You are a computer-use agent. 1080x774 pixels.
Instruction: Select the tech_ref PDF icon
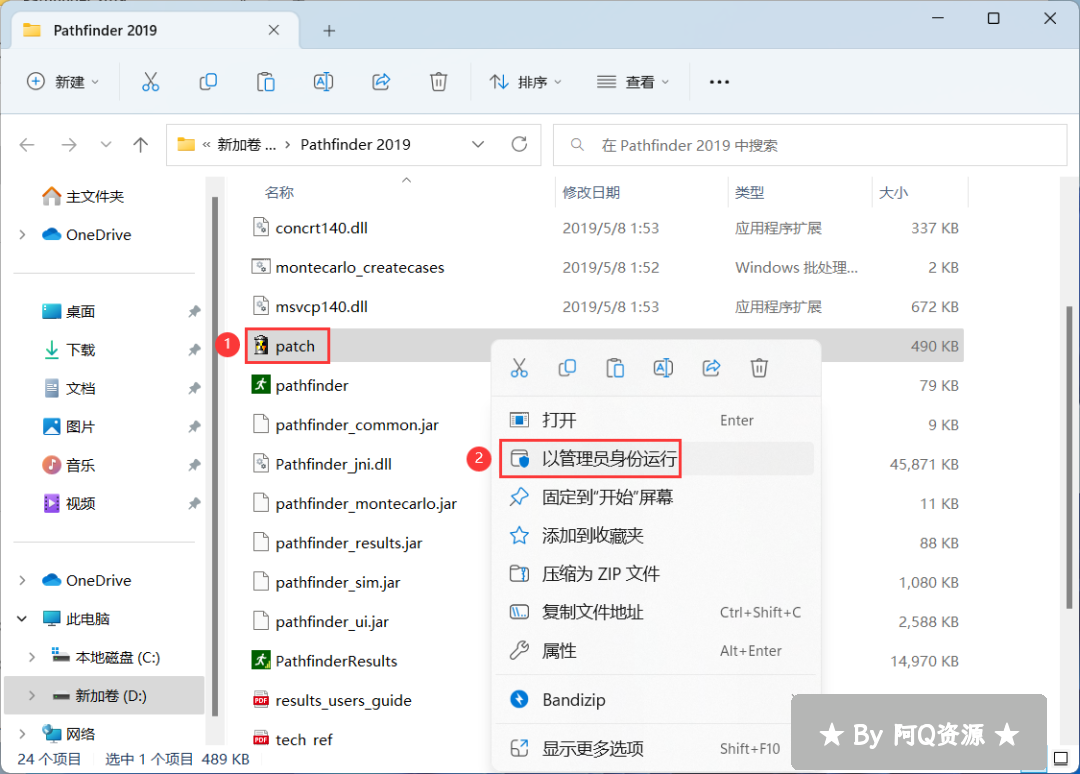[260, 739]
